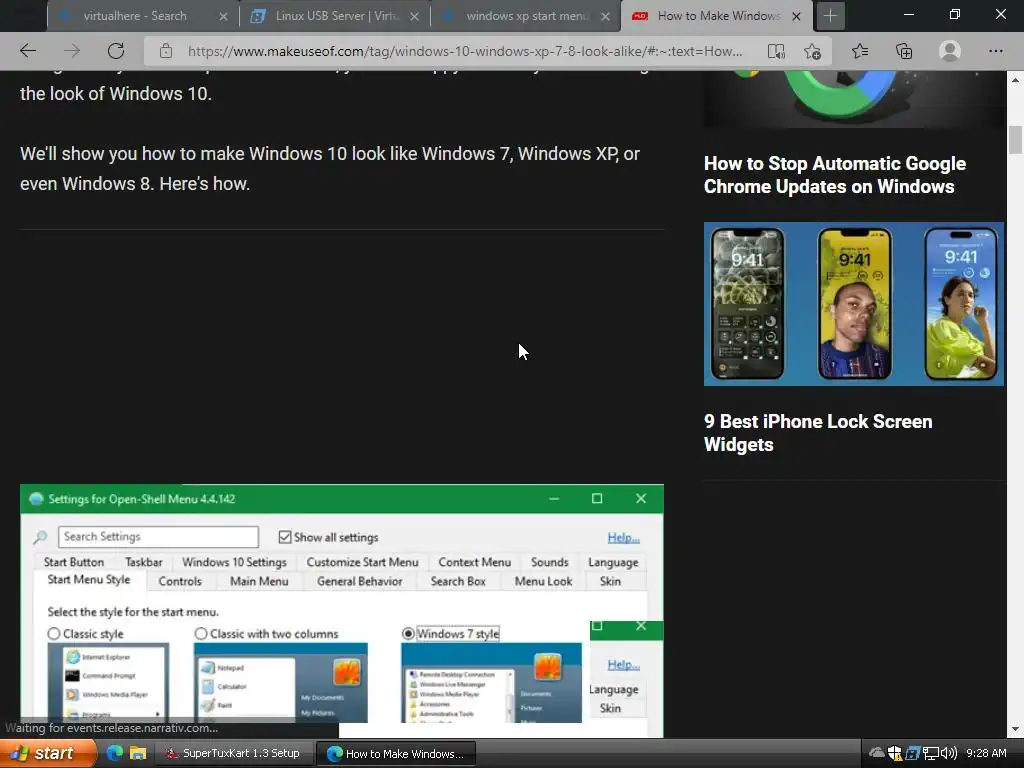
Task: Select the Windows 7 style radio button
Action: pos(408,633)
